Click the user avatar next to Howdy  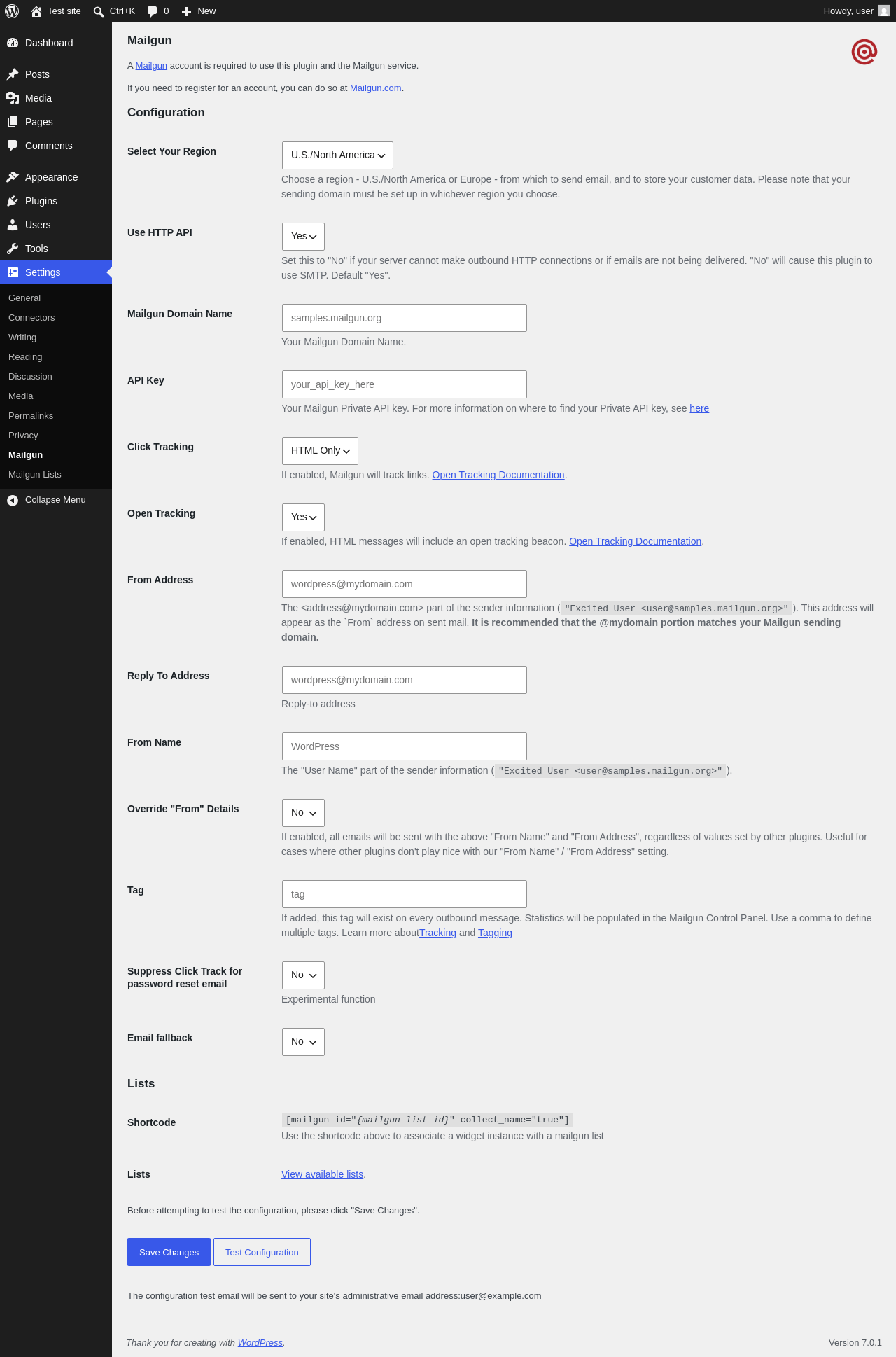pyautogui.click(x=884, y=11)
